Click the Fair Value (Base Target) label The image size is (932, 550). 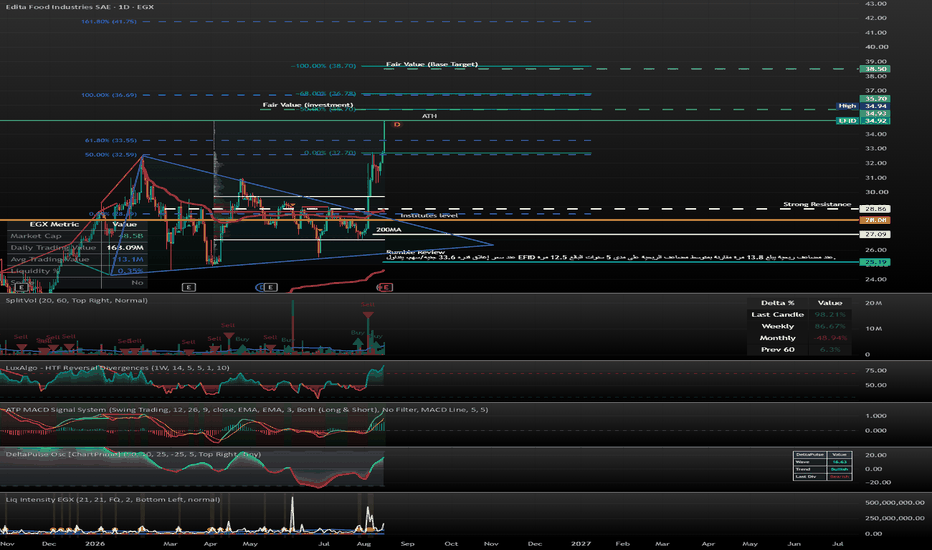[x=432, y=64]
